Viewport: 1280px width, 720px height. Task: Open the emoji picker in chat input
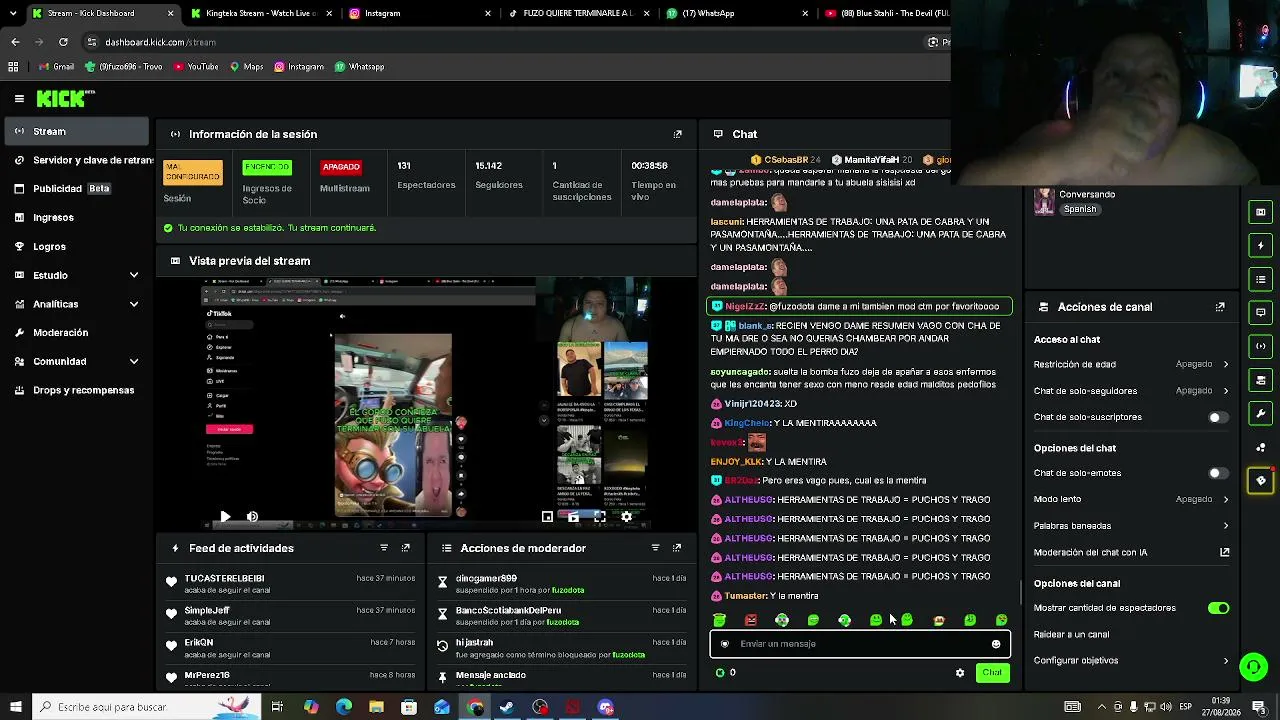(996, 644)
